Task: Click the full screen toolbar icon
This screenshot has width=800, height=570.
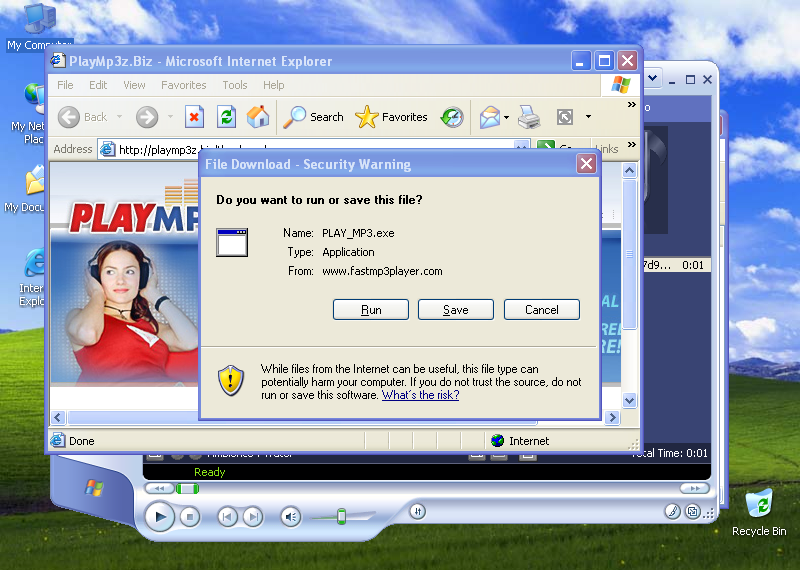Action: point(565,117)
